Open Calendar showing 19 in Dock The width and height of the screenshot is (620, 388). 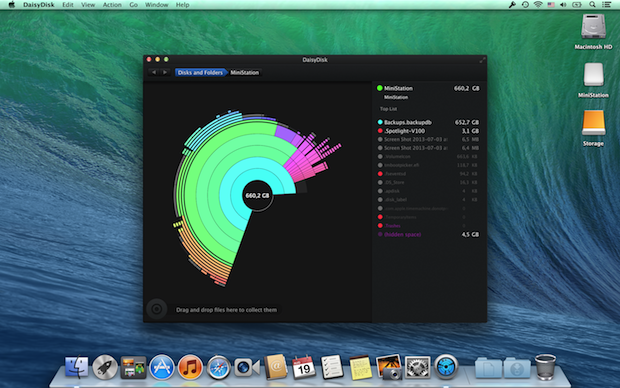point(304,367)
